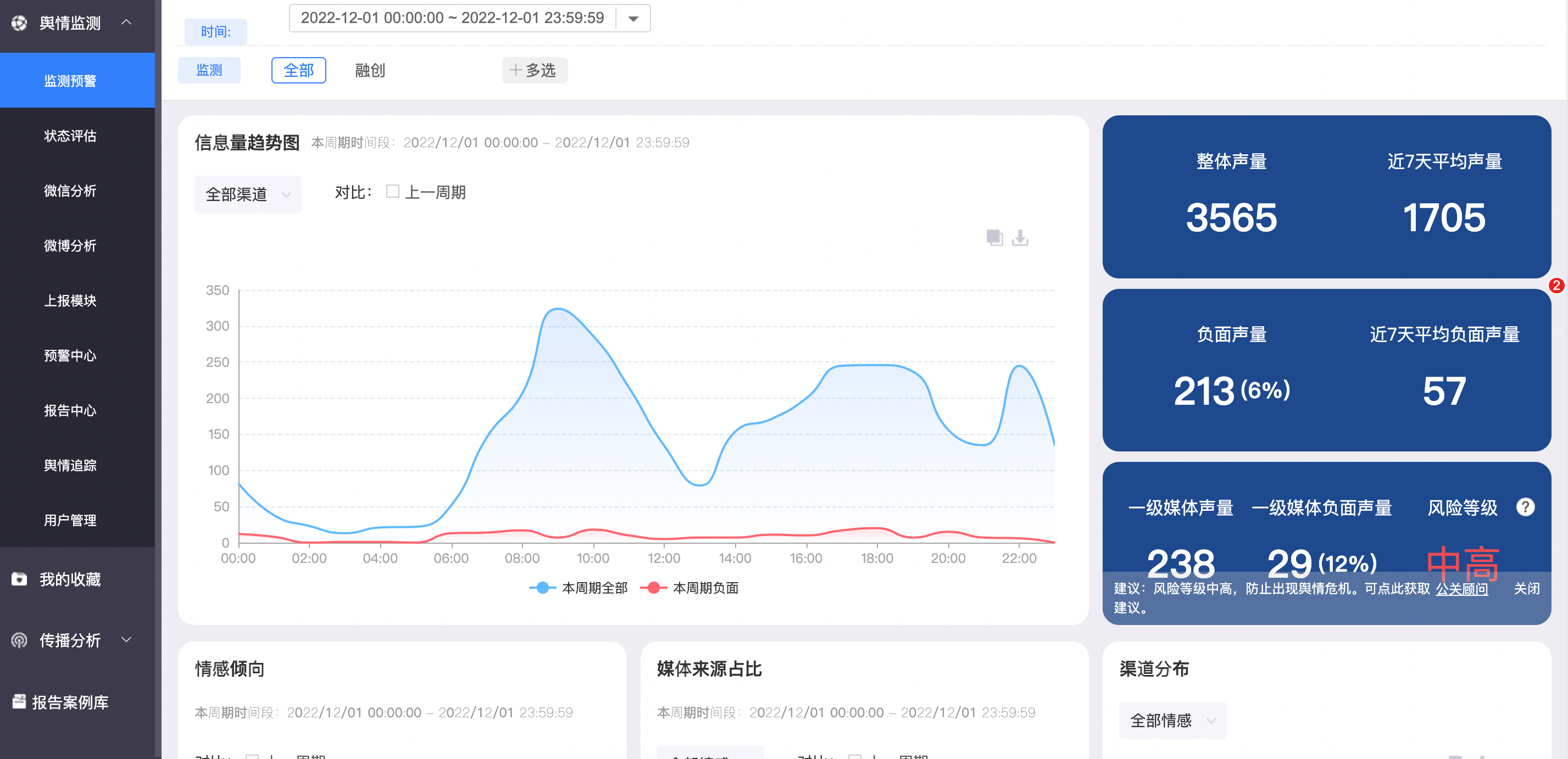Click the 一级媒体负面声量 value 29
This screenshot has width=1568, height=759.
tap(1288, 563)
